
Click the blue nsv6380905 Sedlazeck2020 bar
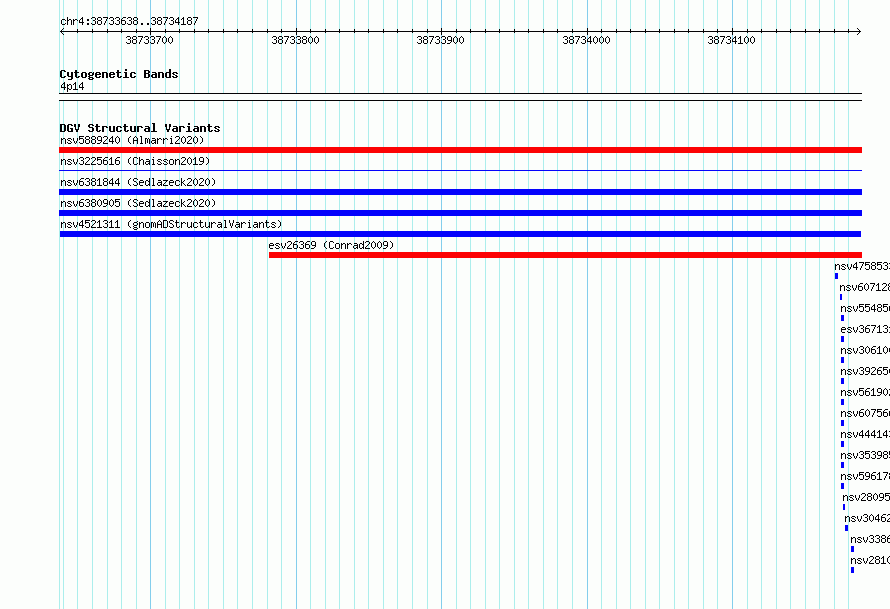click(x=460, y=213)
